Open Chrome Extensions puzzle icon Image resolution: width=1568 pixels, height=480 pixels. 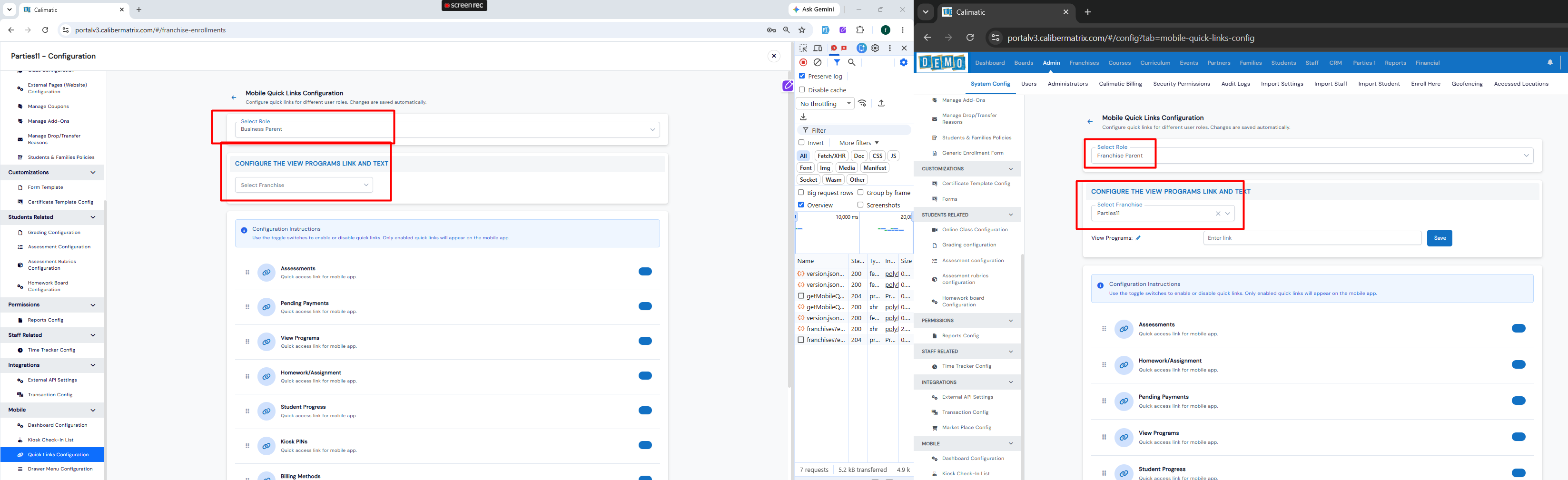860,30
